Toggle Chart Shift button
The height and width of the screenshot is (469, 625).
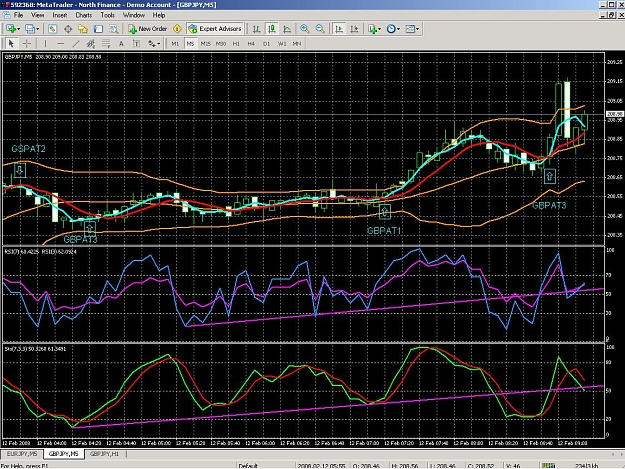[354, 29]
